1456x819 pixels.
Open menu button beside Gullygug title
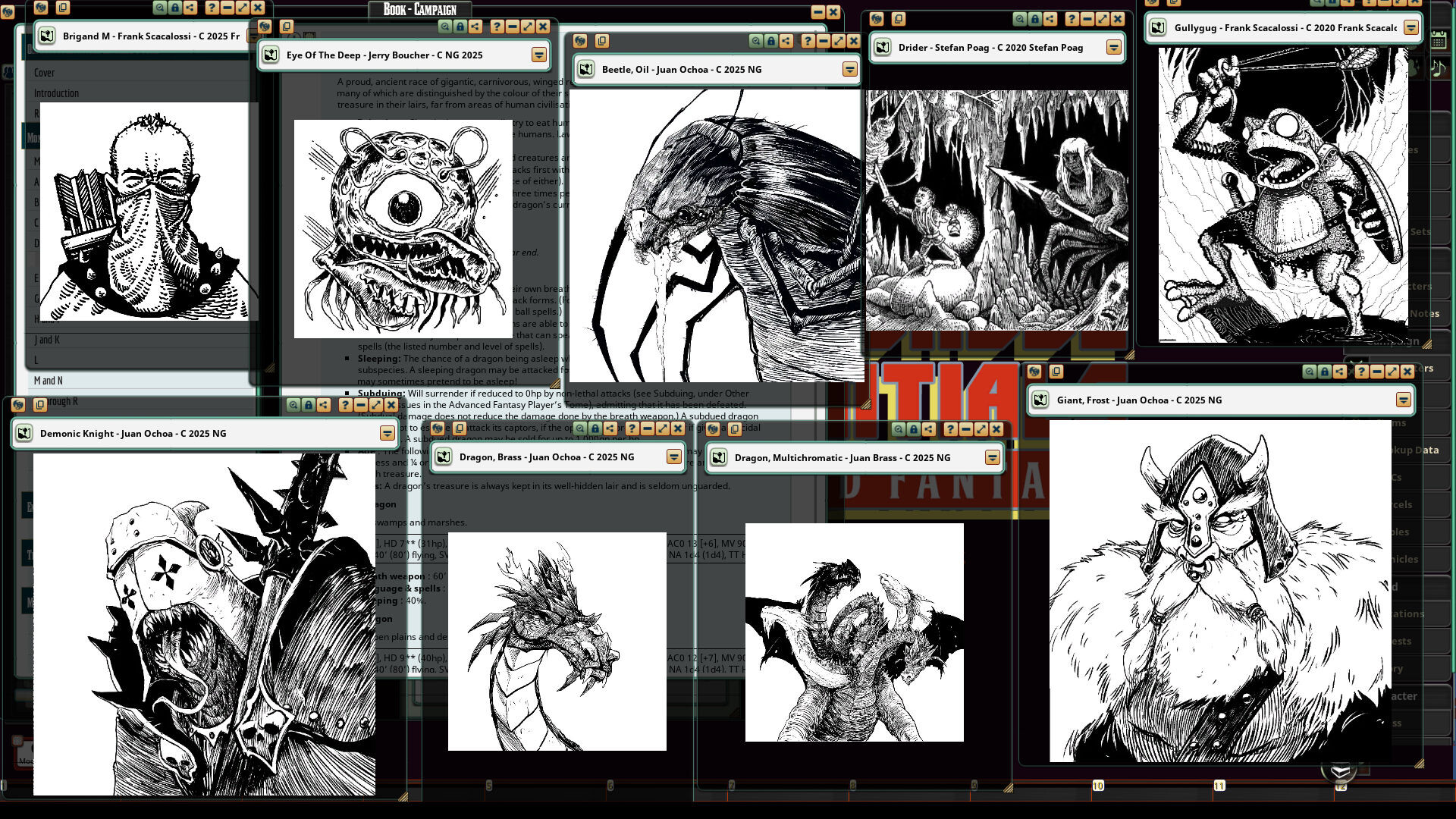[1410, 28]
